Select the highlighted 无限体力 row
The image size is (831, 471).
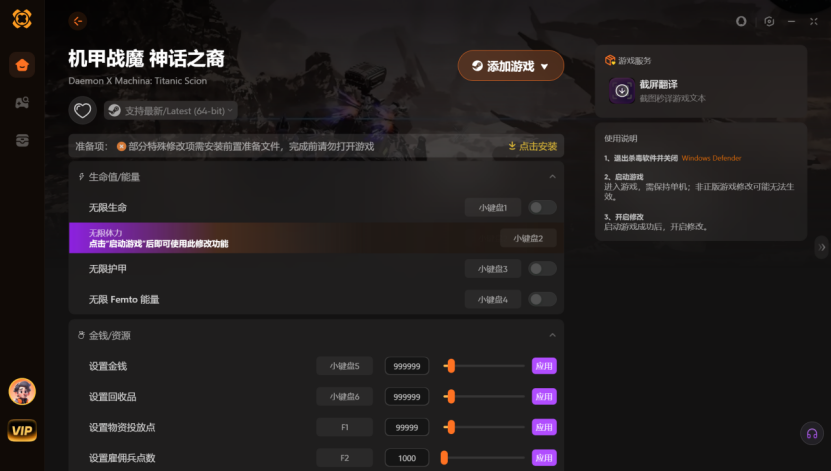pyautogui.click(x=316, y=238)
